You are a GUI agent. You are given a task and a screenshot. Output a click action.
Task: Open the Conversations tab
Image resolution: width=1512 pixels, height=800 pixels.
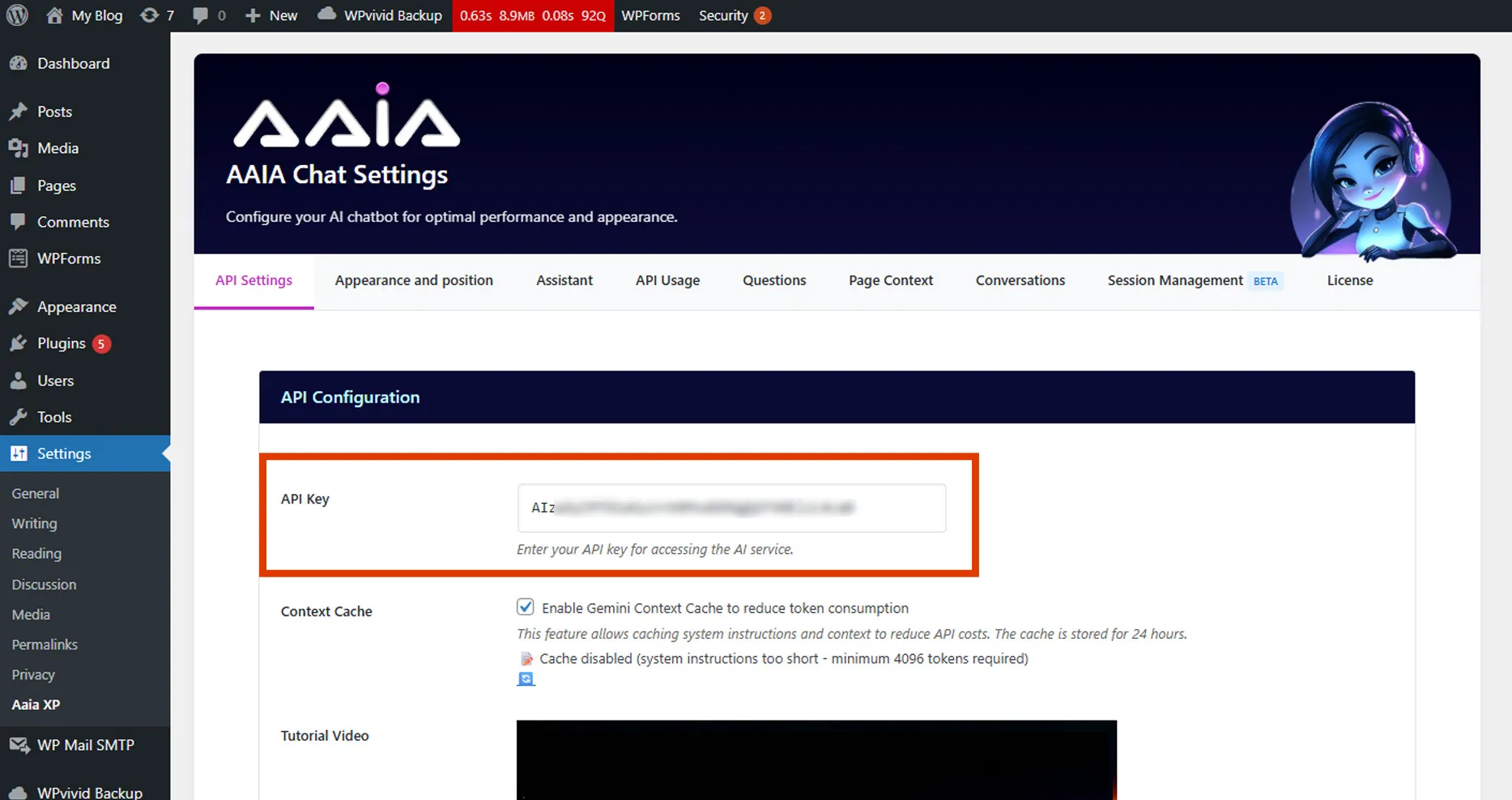pyautogui.click(x=1020, y=281)
